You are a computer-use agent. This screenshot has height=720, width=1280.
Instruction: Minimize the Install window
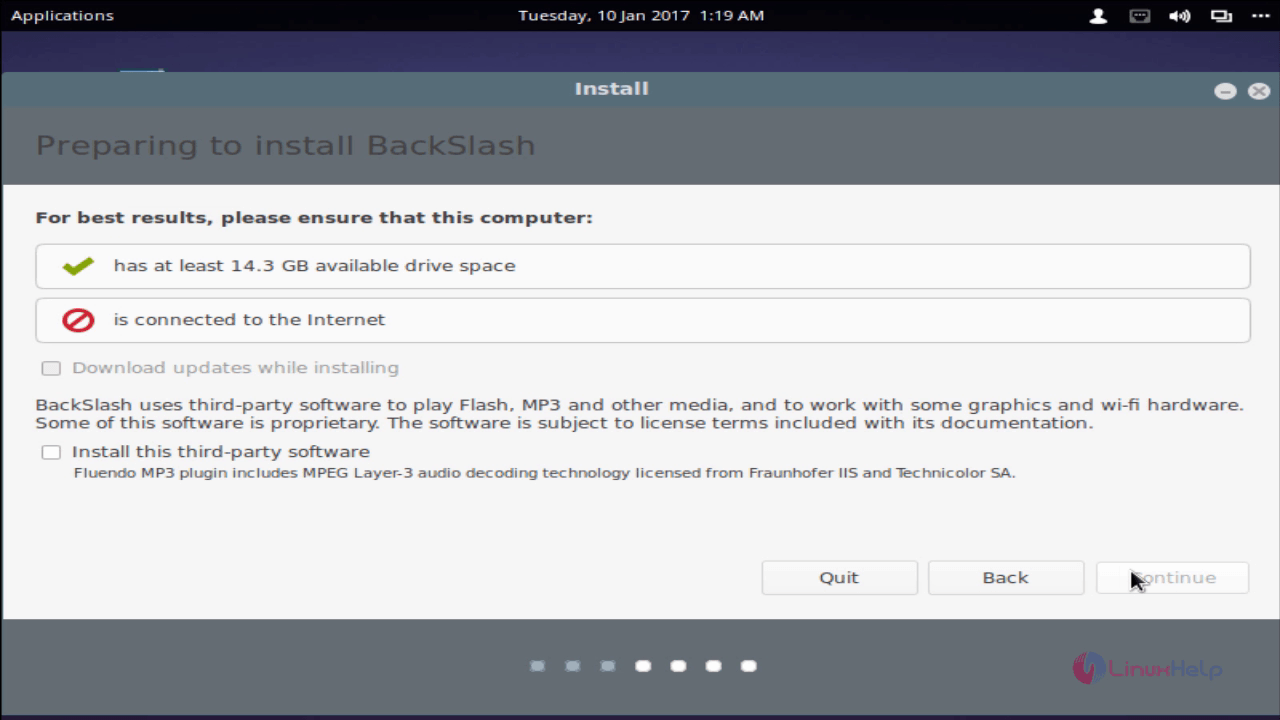(x=1225, y=91)
